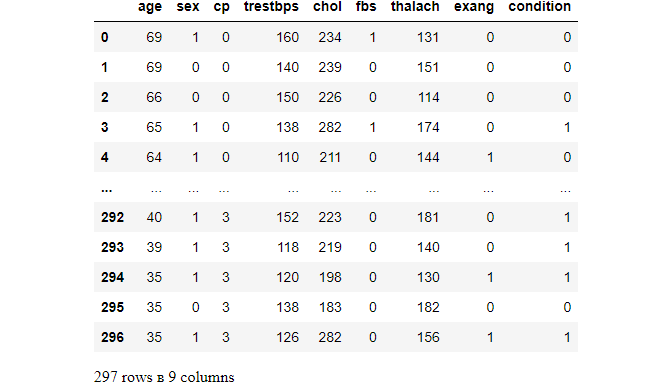
Task: Click the chol column header
Action: click(327, 6)
